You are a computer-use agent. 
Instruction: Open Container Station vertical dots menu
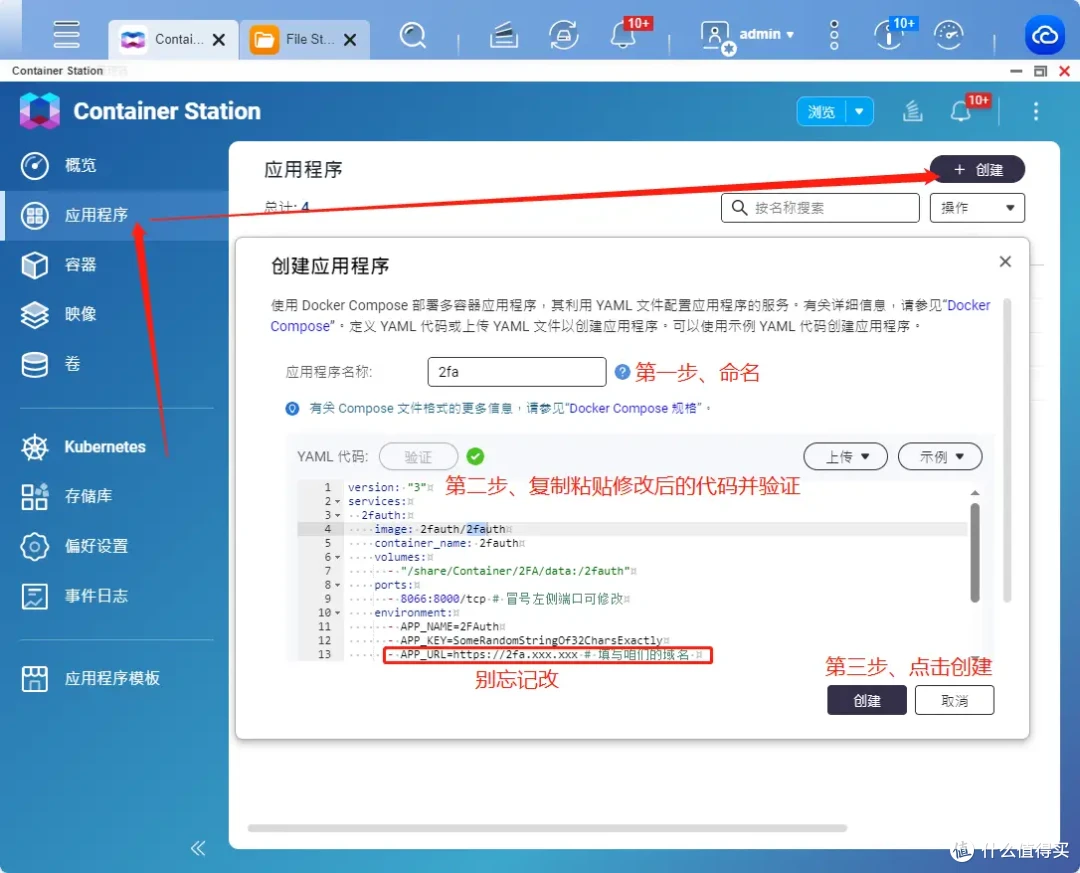(1035, 112)
